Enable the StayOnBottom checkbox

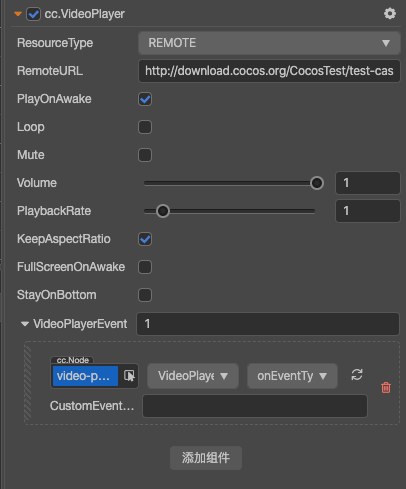[x=145, y=295]
